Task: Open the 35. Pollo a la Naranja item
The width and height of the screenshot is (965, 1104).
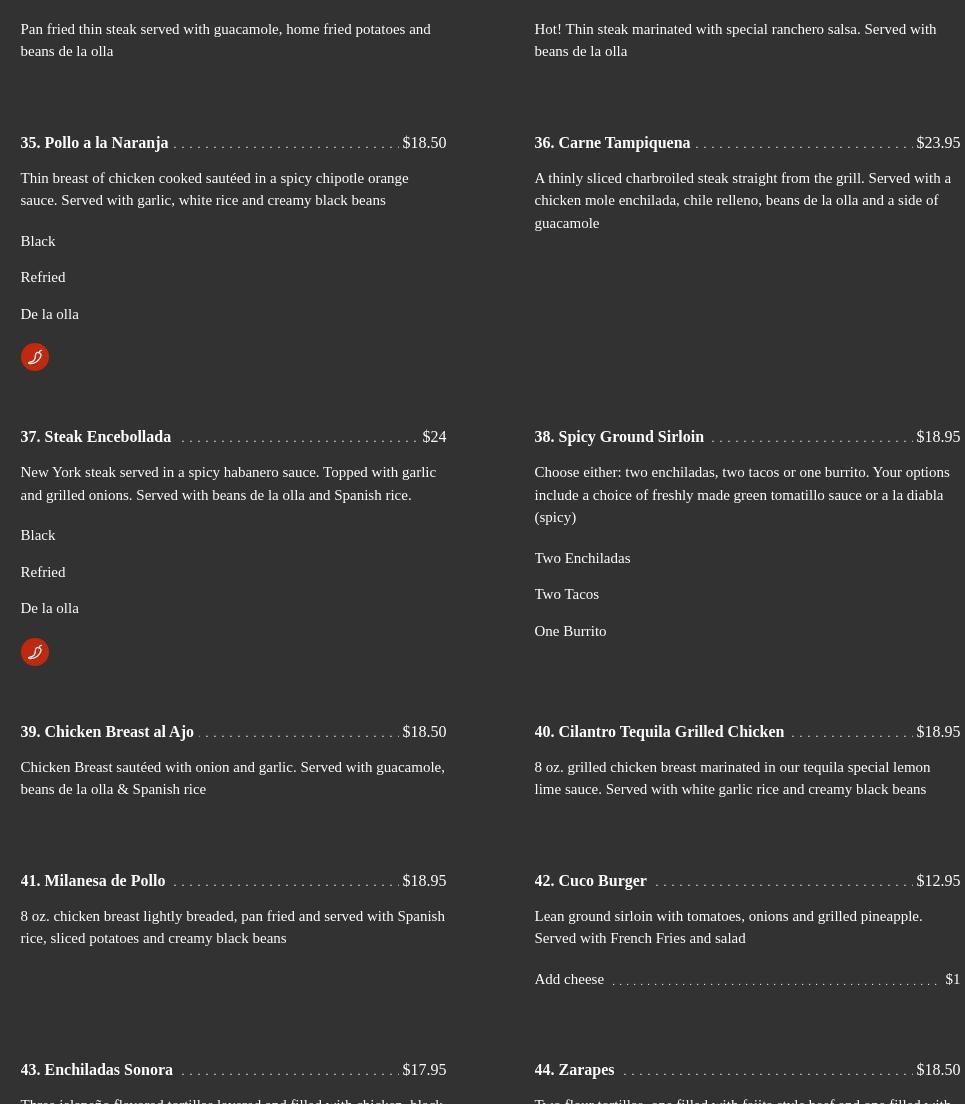Action: point(94,143)
